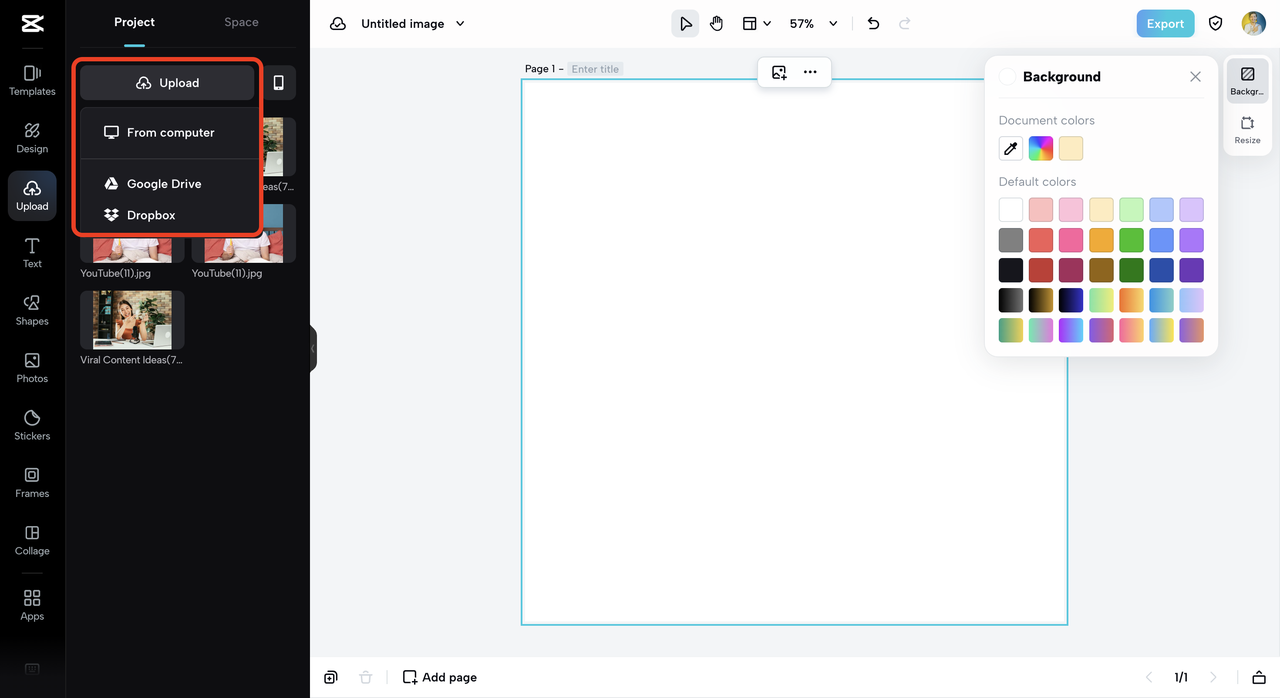
Task: Click the blank white canvas page
Action: (x=794, y=352)
